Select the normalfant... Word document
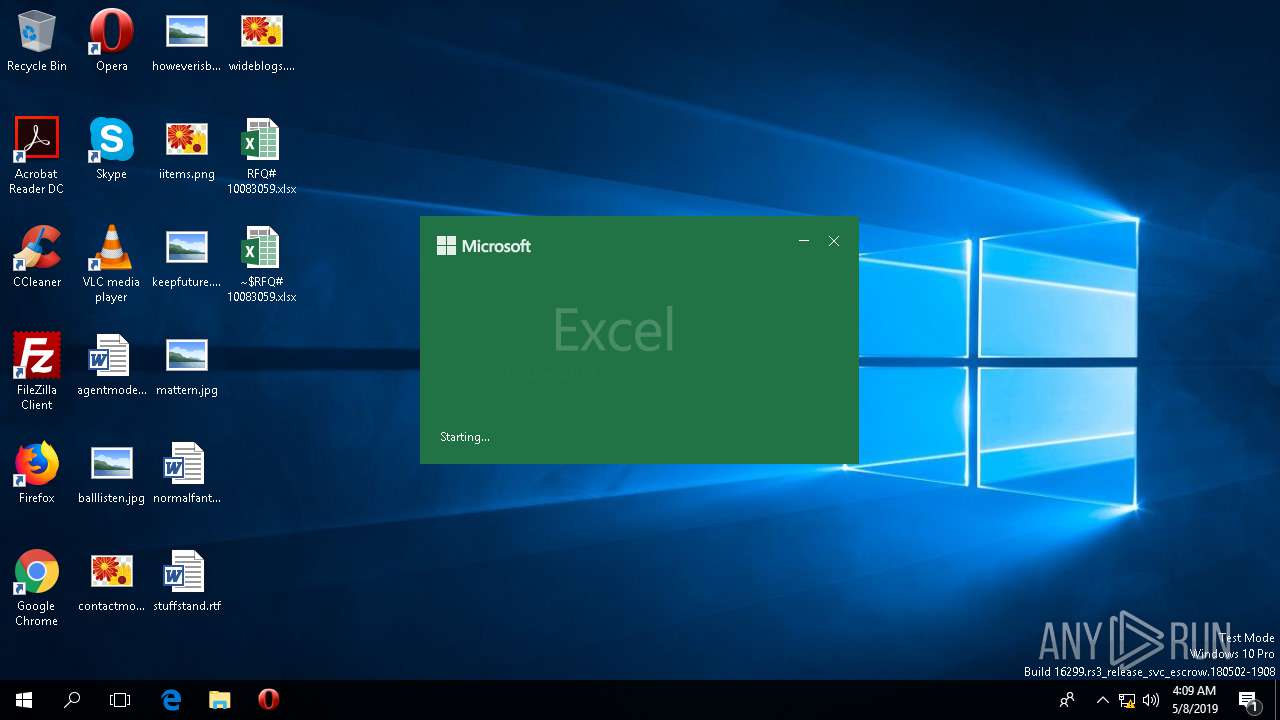The width and height of the screenshot is (1280, 720). (186, 473)
